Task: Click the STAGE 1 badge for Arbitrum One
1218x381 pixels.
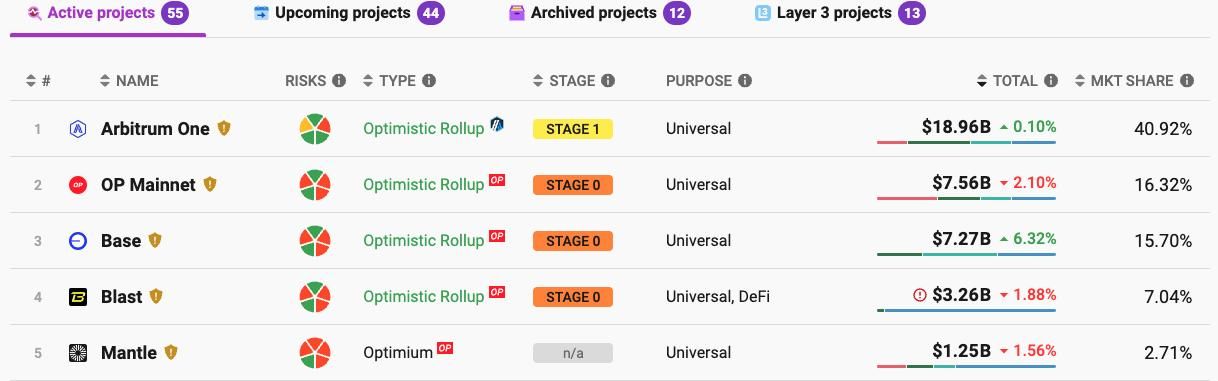Action: (x=573, y=129)
